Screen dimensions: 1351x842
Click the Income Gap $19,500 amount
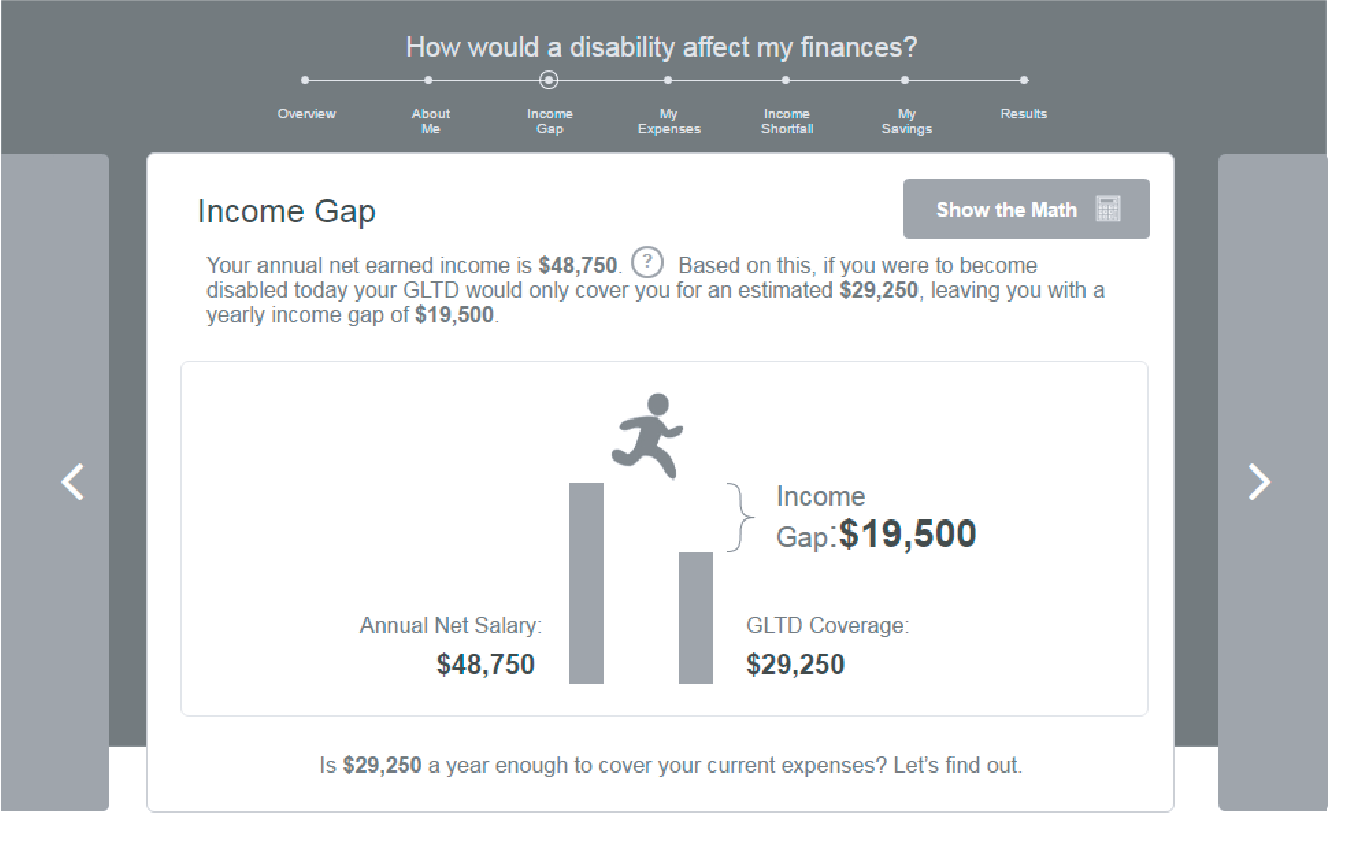(x=907, y=534)
